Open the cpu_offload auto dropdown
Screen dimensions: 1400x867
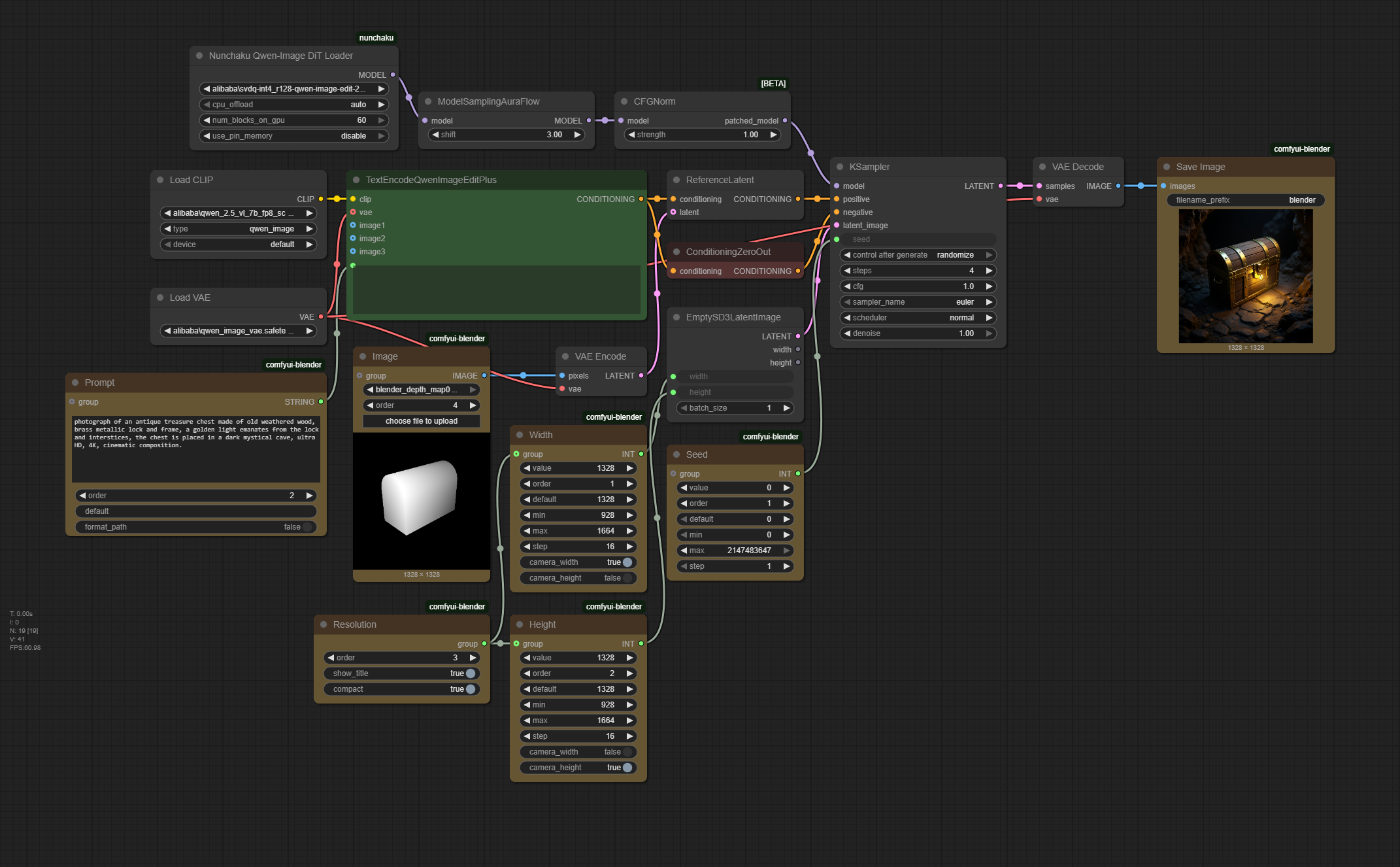click(x=294, y=105)
